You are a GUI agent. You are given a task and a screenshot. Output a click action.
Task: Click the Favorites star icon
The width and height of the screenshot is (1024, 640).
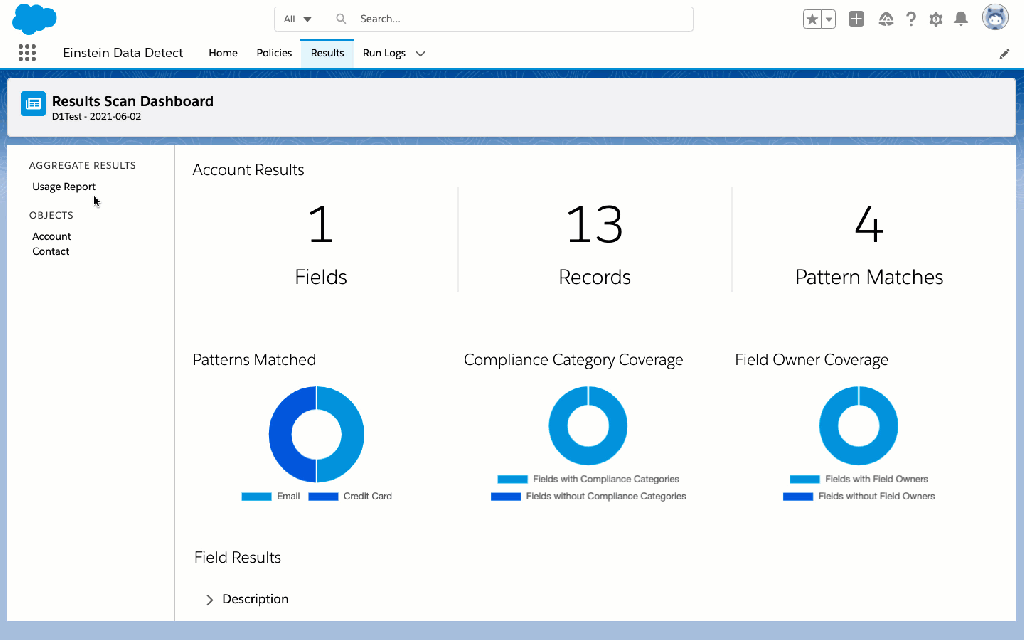point(812,19)
